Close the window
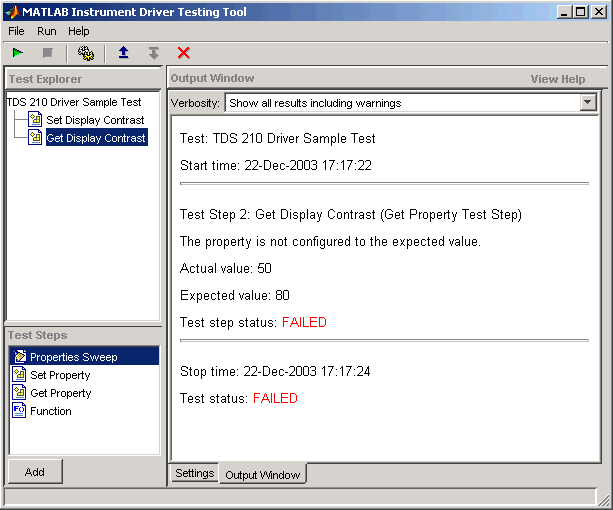Viewport: 613px width, 510px height. click(599, 12)
